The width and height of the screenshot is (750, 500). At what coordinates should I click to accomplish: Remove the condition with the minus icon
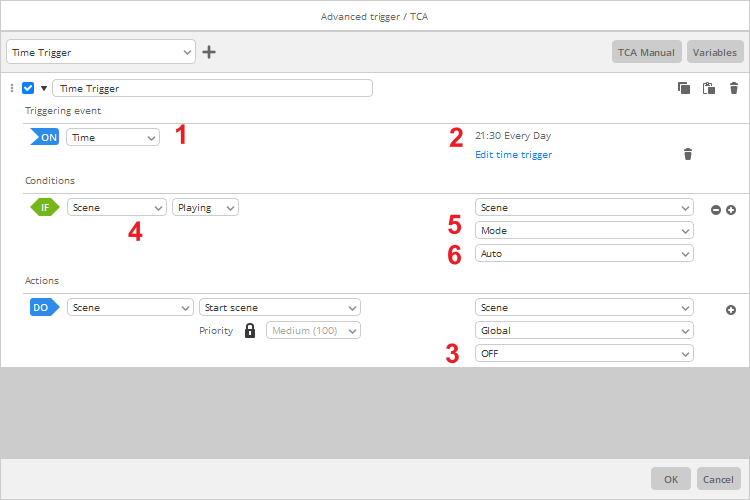[x=715, y=210]
